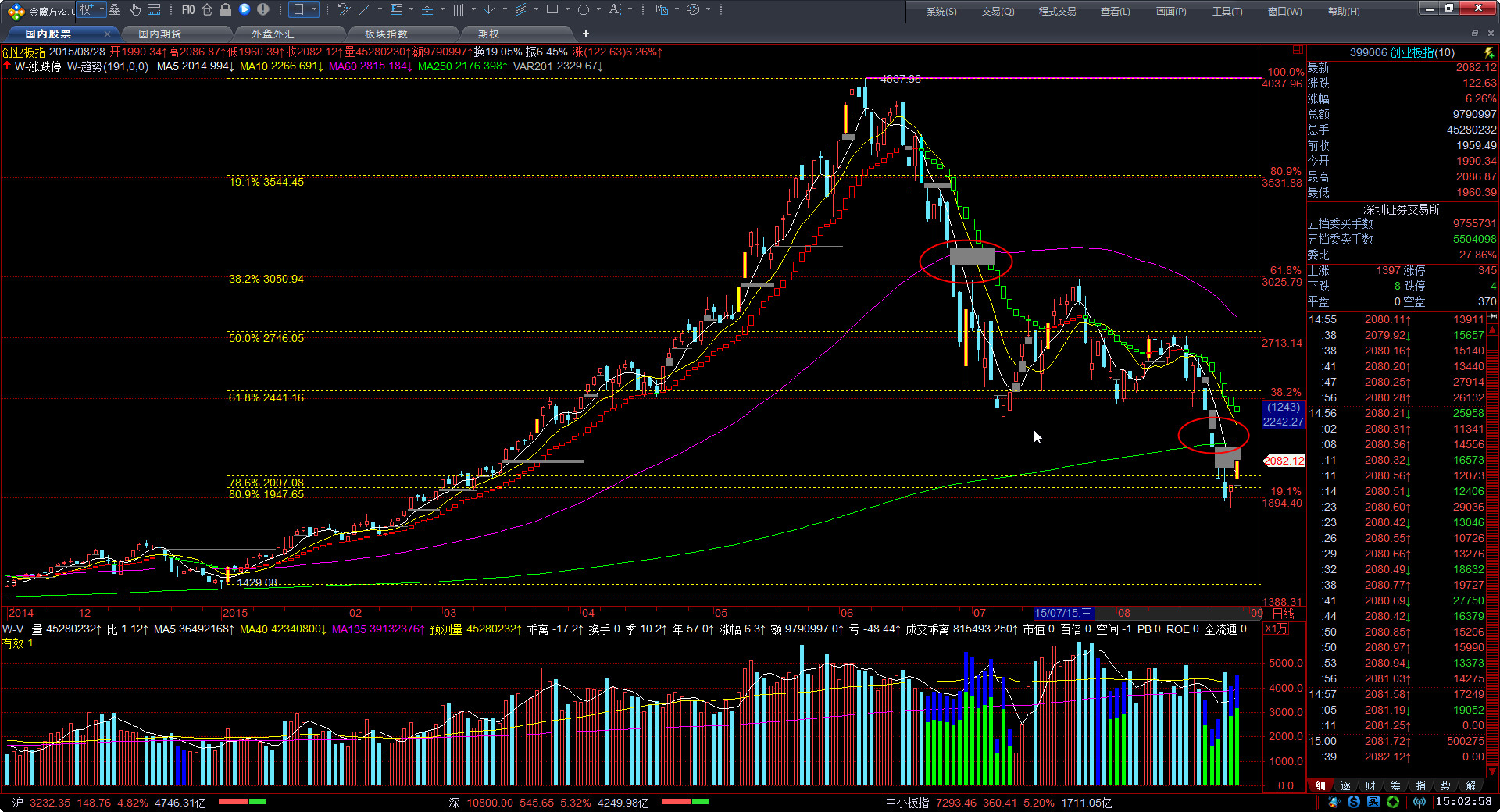The image size is (1500, 812).
Task: Click the blue play button icon
Action: pyautogui.click(x=245, y=9)
